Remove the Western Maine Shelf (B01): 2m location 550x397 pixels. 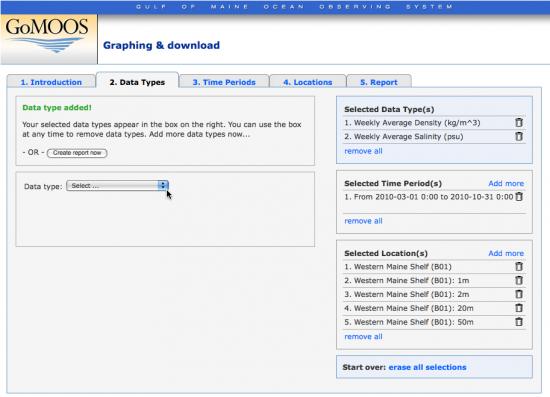point(519,294)
